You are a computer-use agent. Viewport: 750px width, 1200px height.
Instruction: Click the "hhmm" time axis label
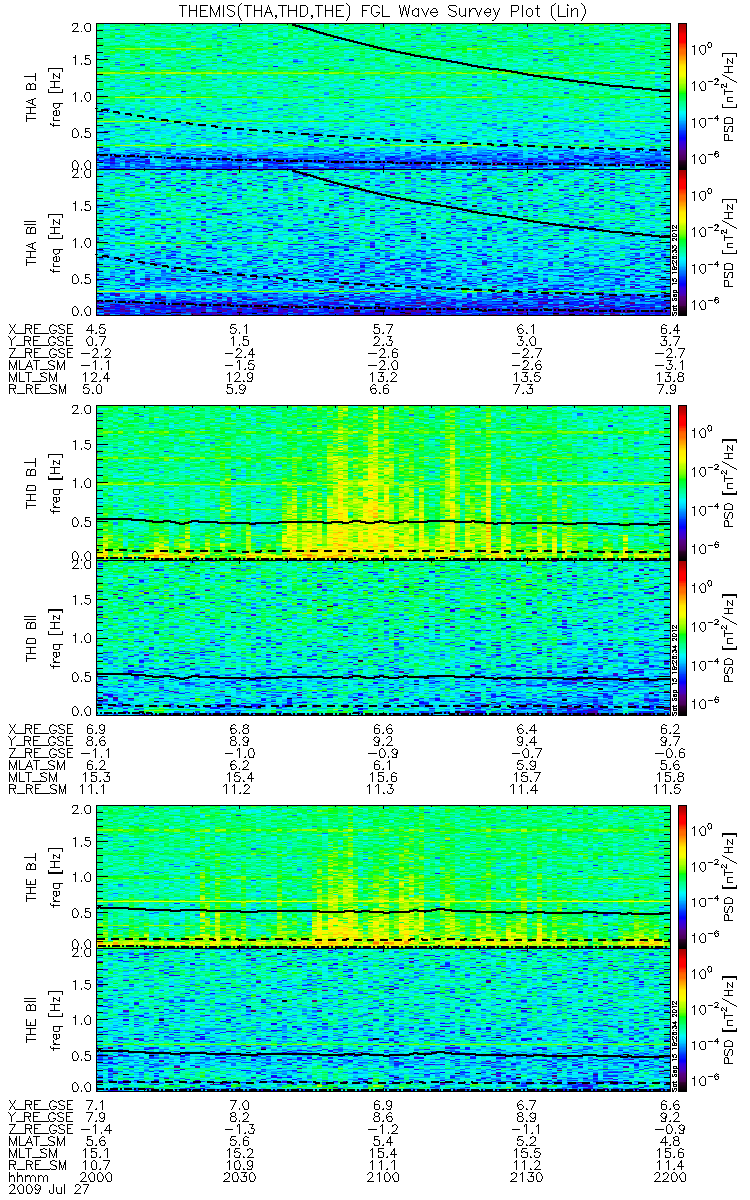tap(27, 1178)
